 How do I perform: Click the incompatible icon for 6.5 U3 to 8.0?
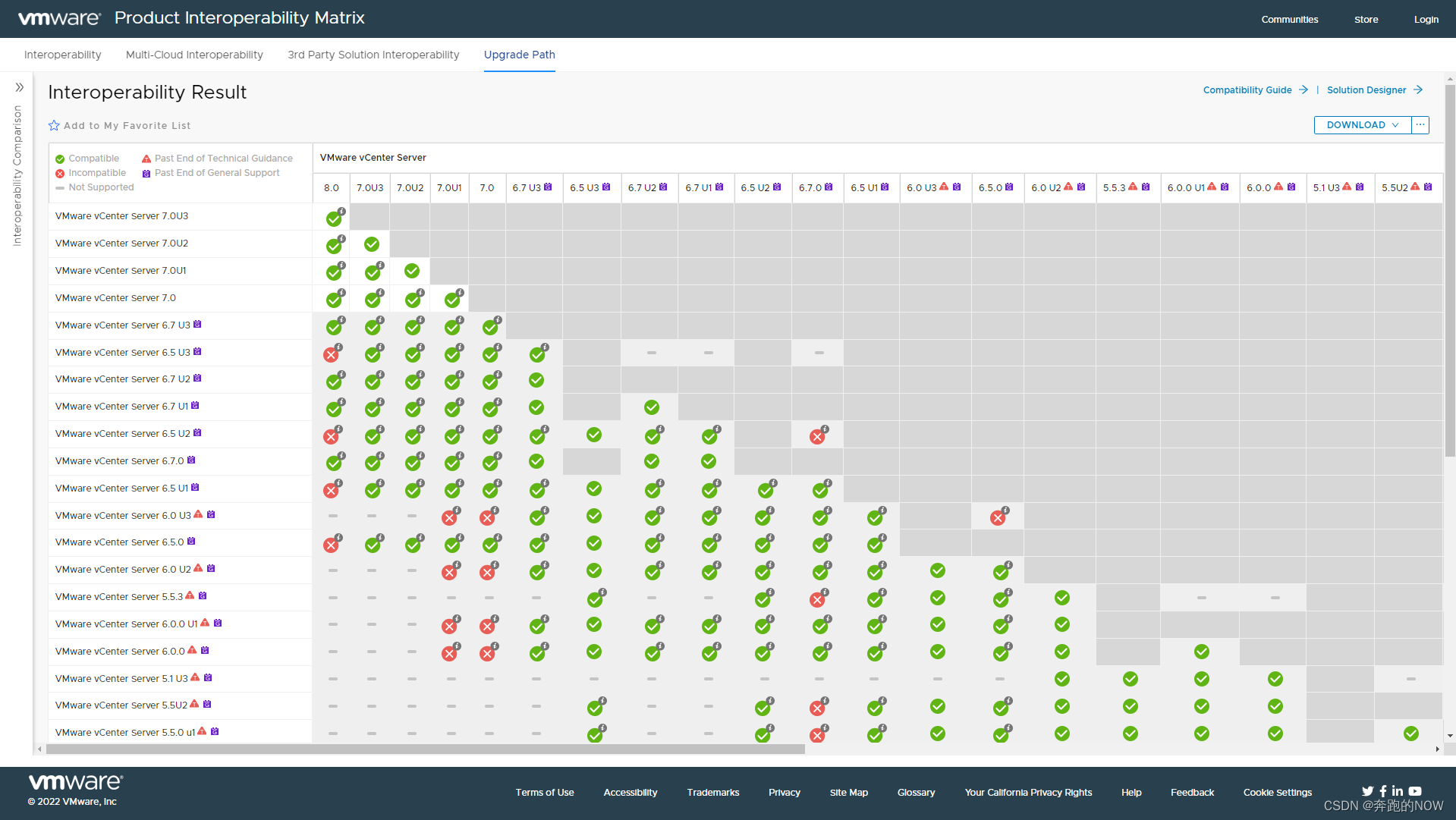coord(331,354)
